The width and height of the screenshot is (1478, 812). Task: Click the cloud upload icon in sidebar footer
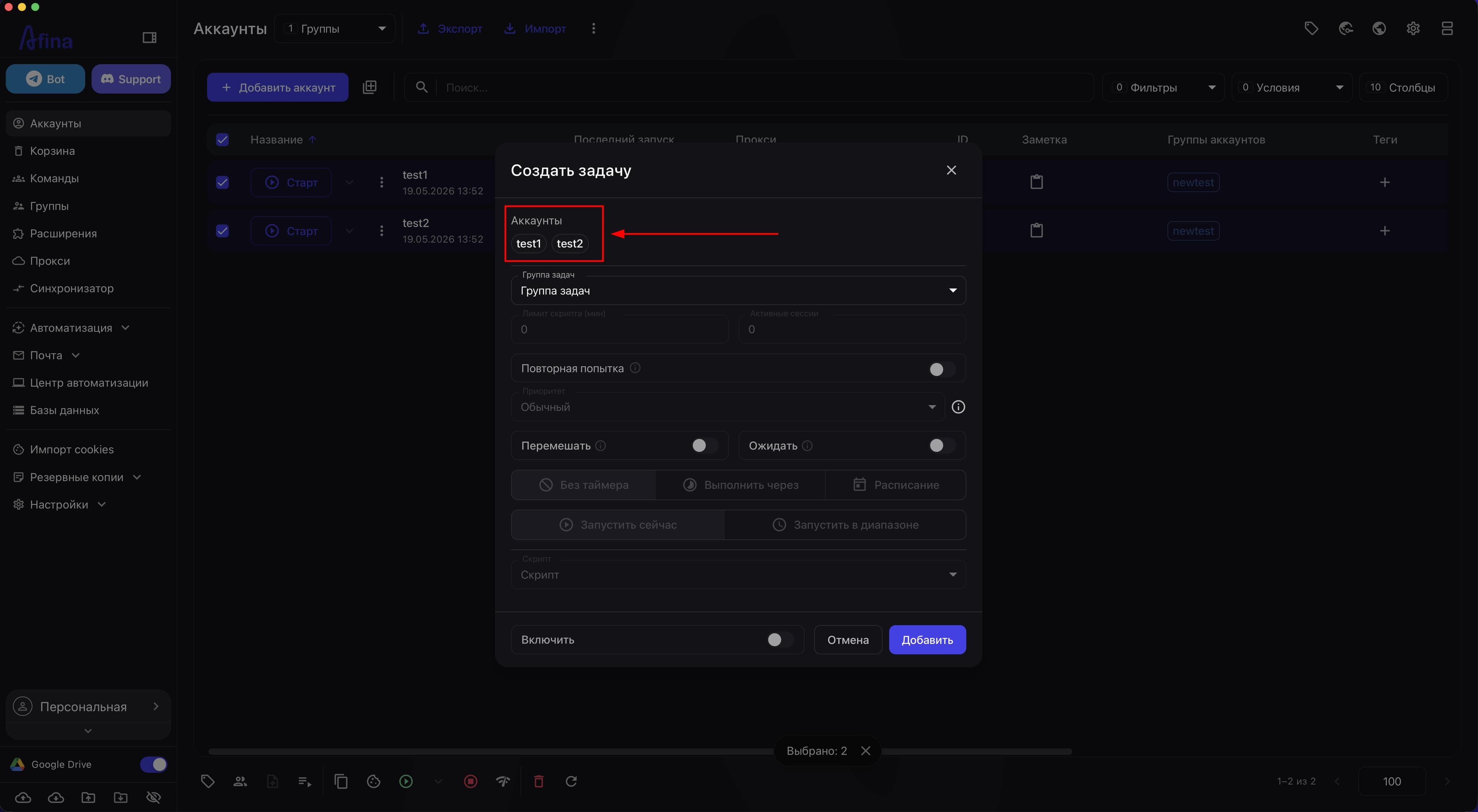click(x=23, y=797)
